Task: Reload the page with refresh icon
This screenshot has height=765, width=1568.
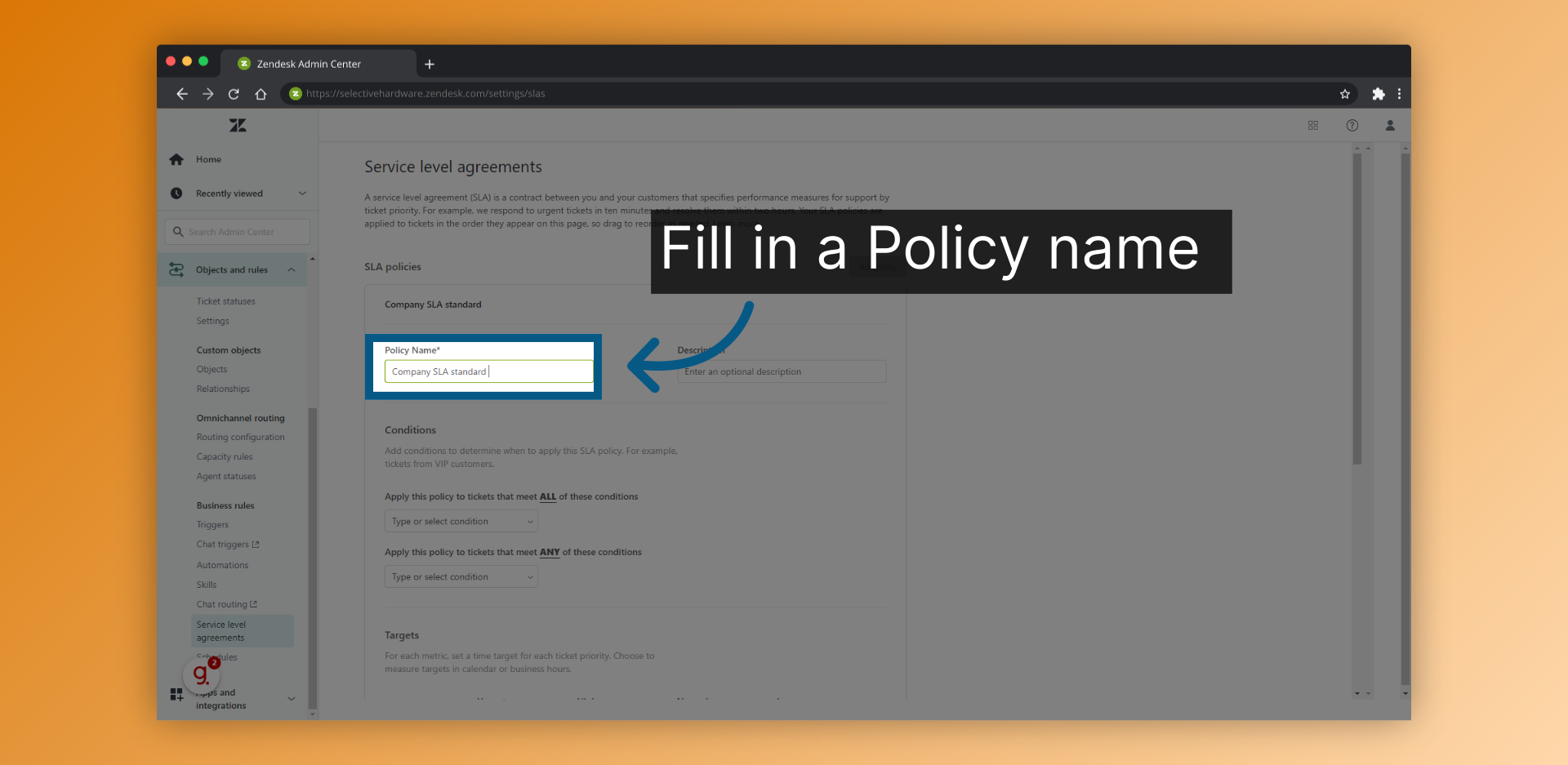Action: [x=234, y=94]
